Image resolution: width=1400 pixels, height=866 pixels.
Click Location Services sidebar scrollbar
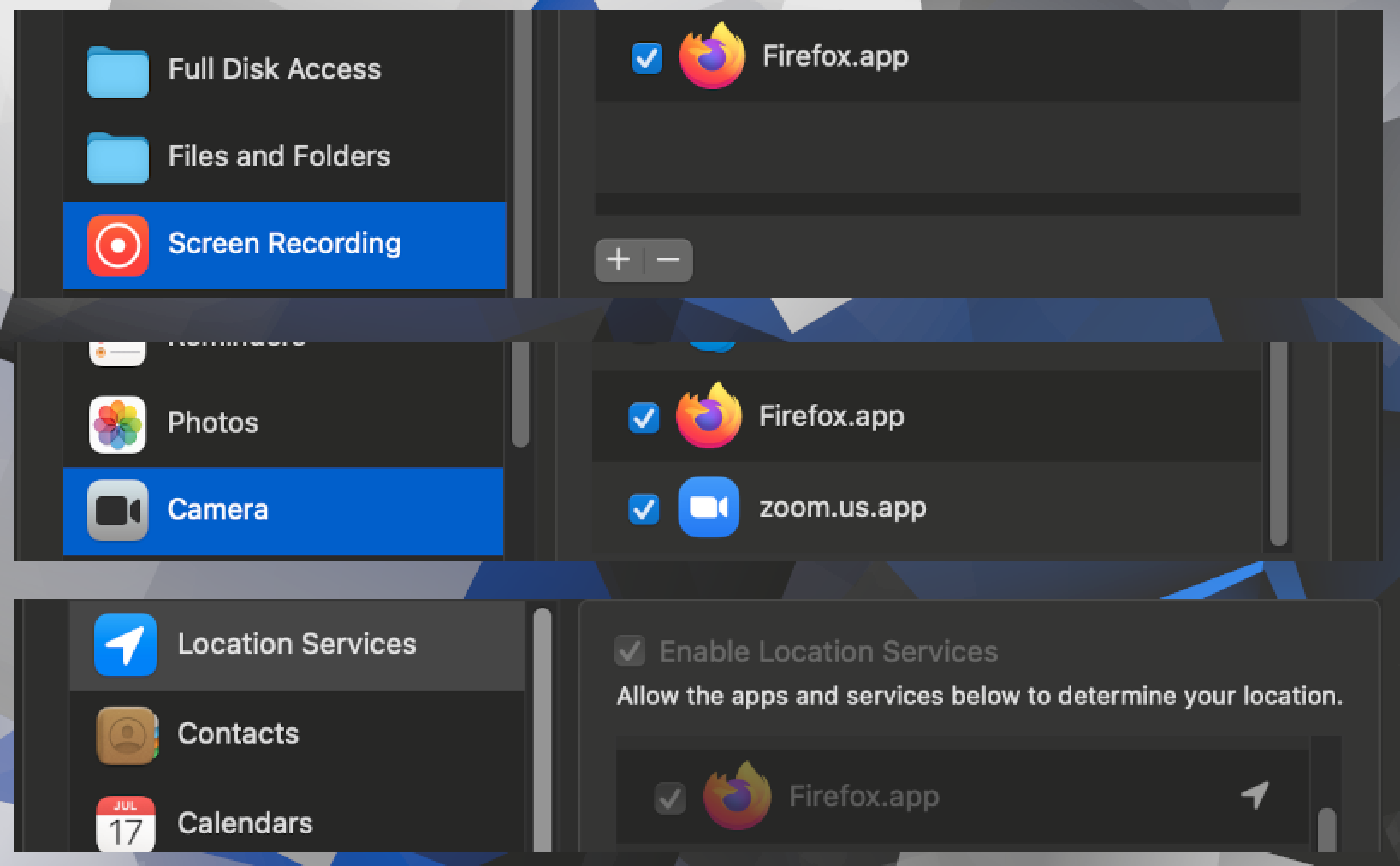(x=543, y=730)
